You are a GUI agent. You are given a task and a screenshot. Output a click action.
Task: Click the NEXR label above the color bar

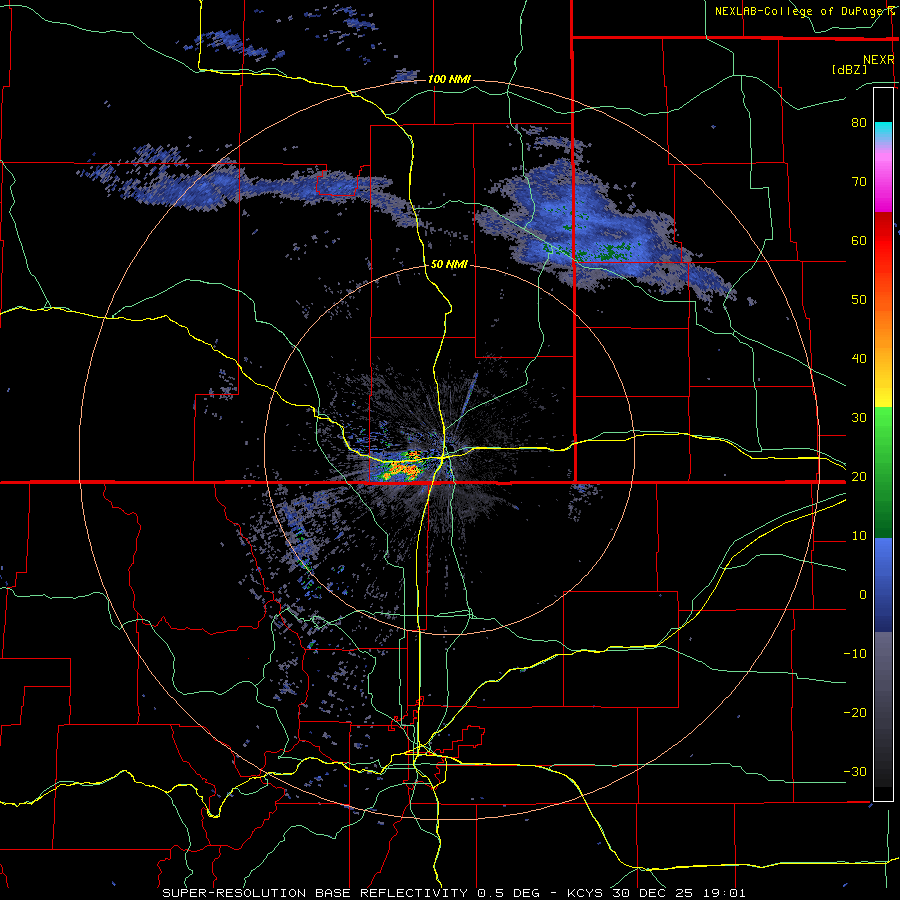tap(879, 60)
